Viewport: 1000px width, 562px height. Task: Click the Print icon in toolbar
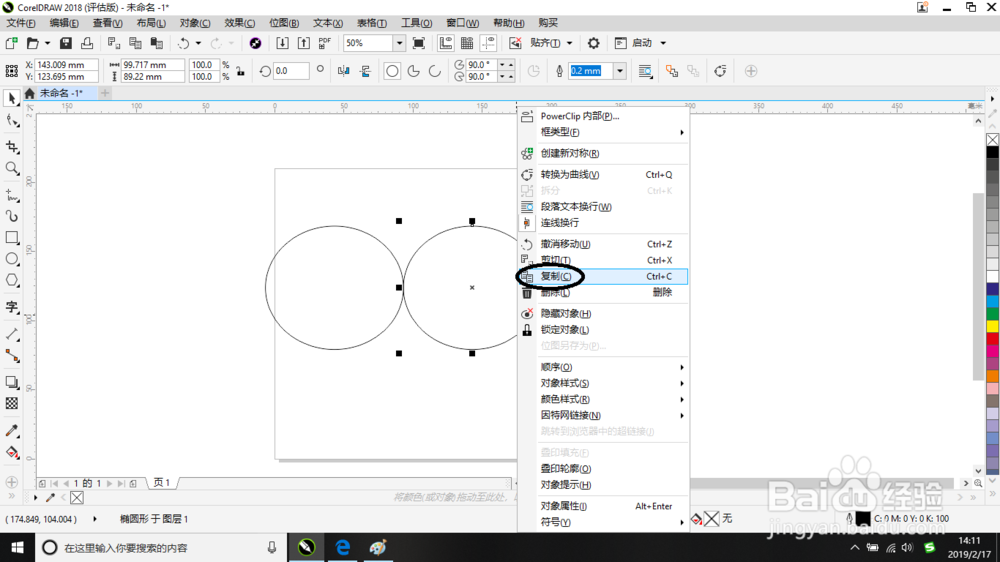click(x=87, y=43)
